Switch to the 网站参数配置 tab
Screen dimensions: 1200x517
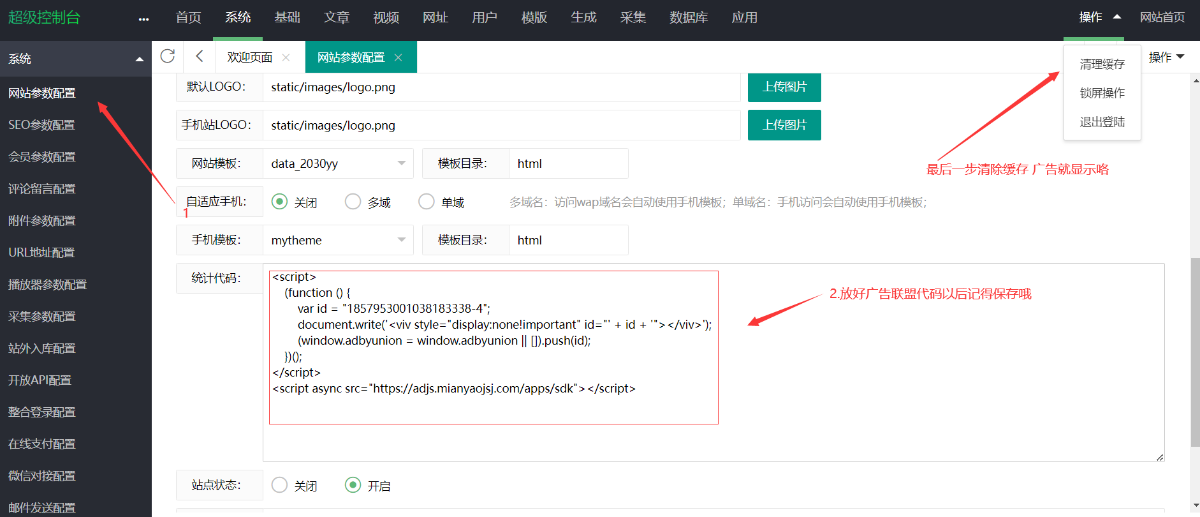(351, 57)
